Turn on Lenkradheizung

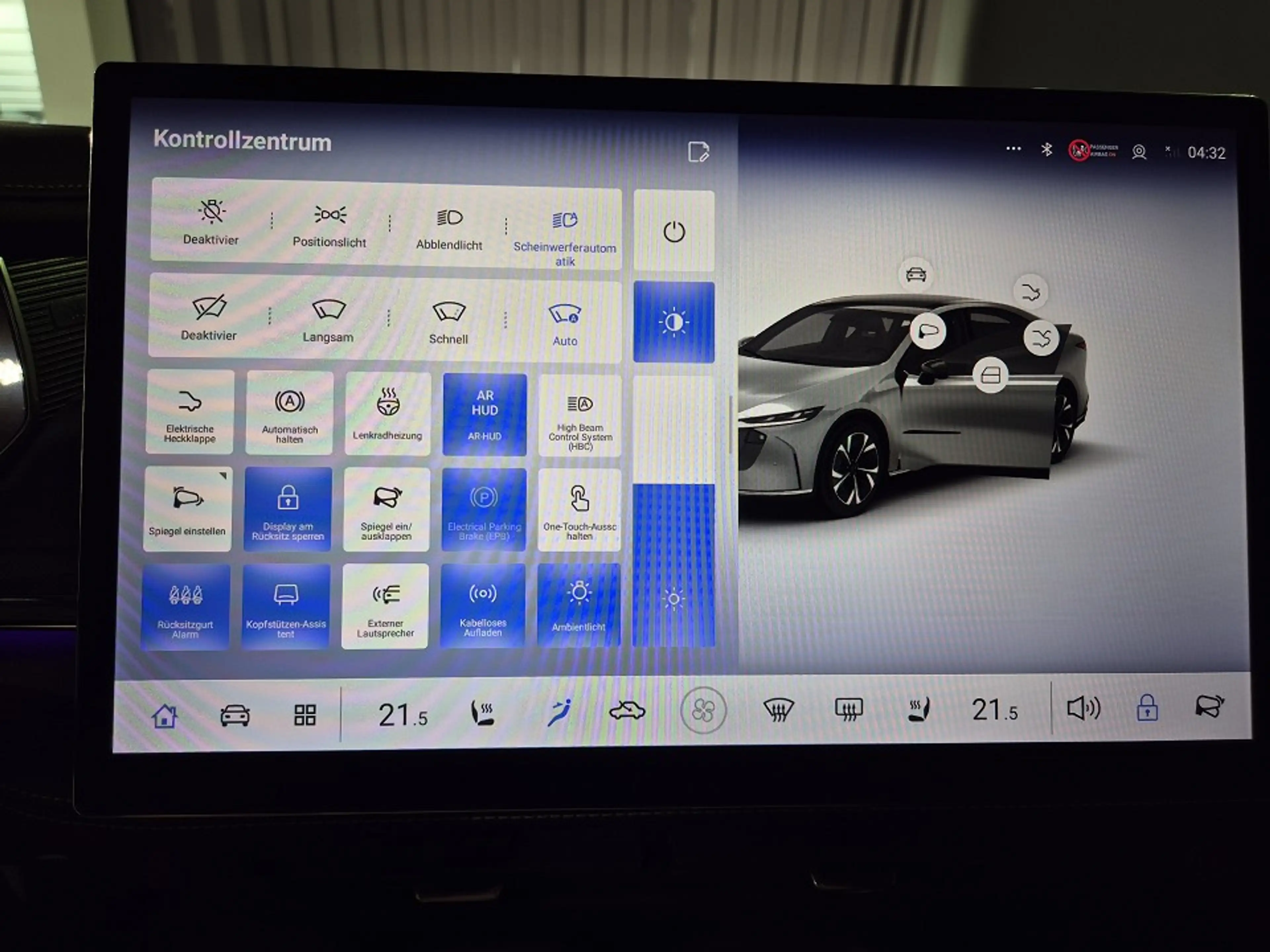(x=388, y=414)
